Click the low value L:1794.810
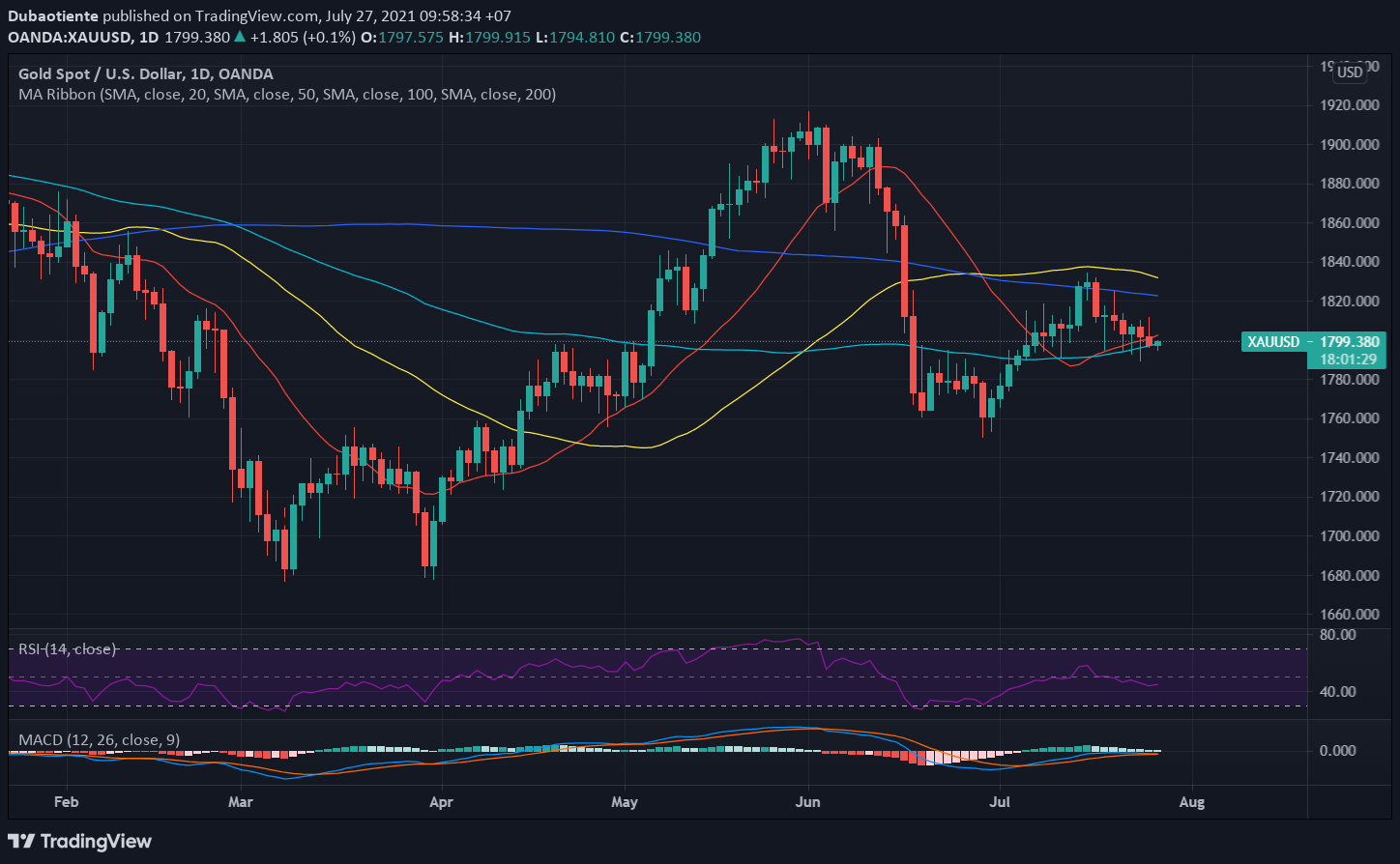The height and width of the screenshot is (864, 1400). tap(574, 37)
